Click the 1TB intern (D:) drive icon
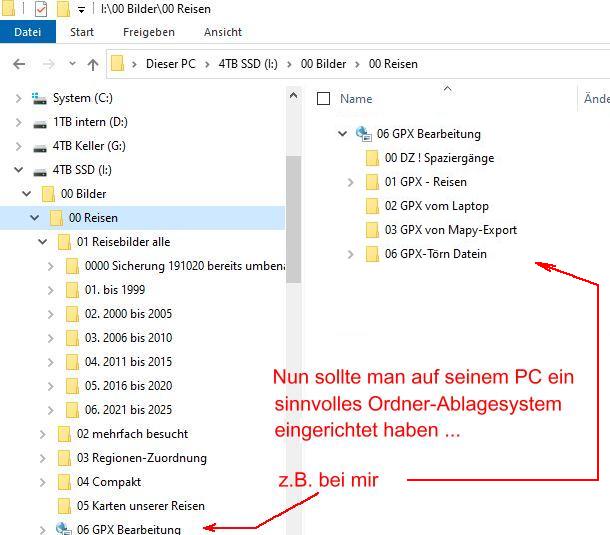 coord(39,122)
